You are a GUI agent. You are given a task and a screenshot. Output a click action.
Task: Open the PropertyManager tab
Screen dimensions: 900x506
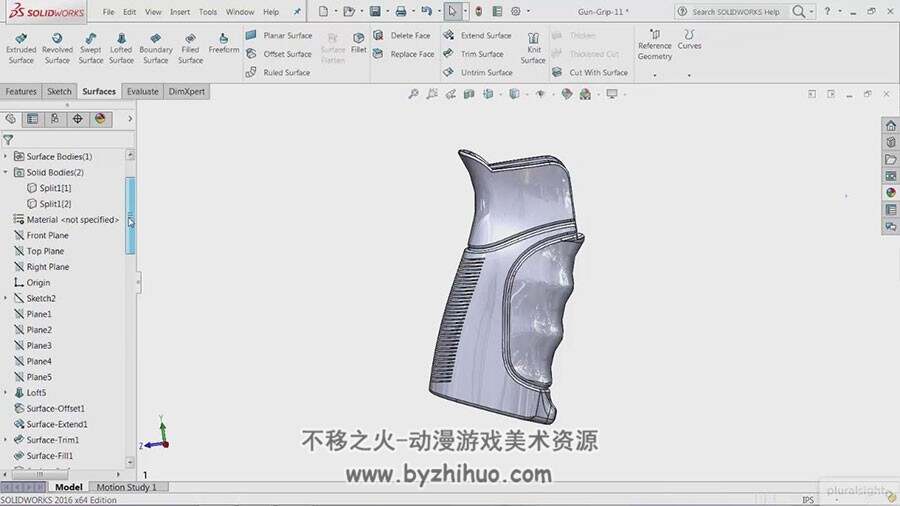click(33, 119)
